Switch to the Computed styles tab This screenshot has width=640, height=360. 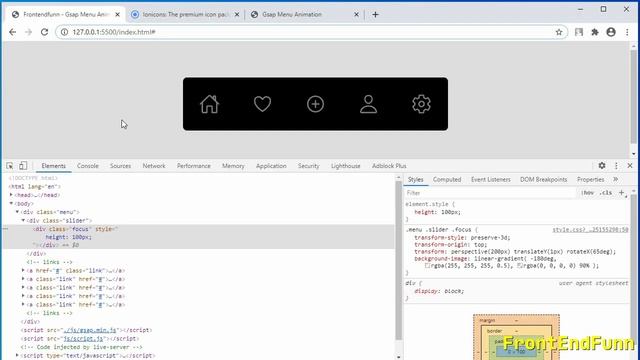pyautogui.click(x=447, y=179)
